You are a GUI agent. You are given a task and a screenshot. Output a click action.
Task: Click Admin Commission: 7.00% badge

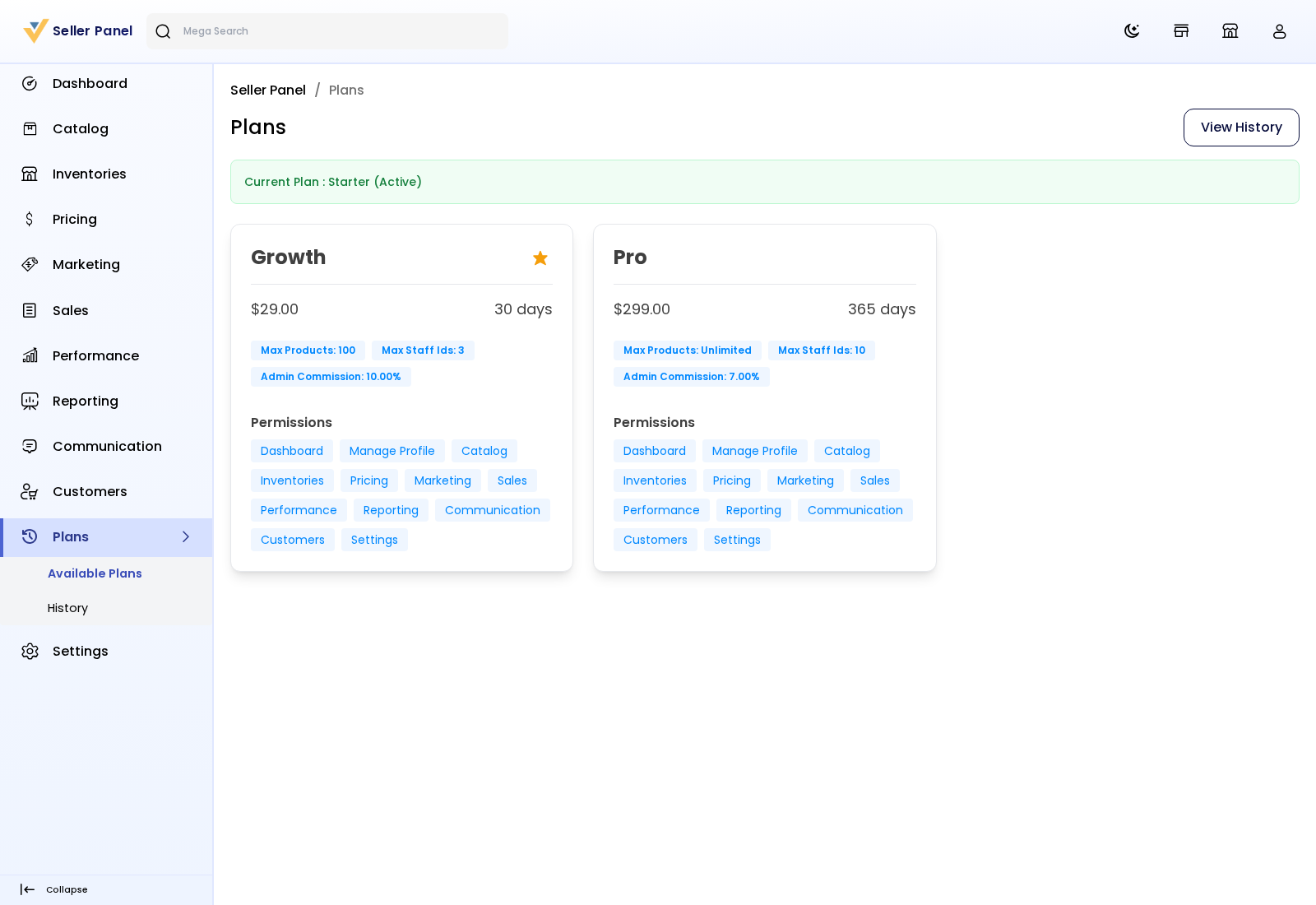(x=692, y=377)
